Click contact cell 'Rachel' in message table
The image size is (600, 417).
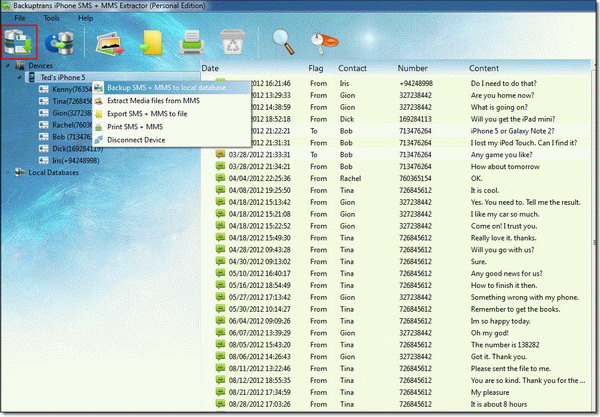tap(350, 178)
